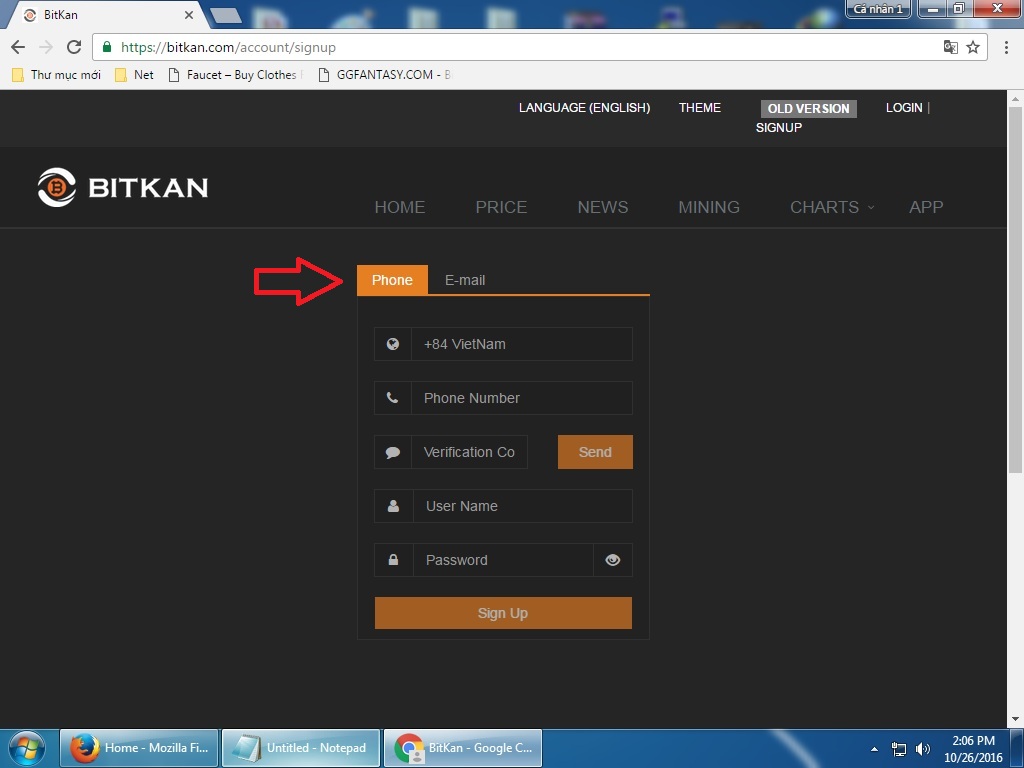
Task: Click the Send verification code button
Action: pyautogui.click(x=595, y=452)
